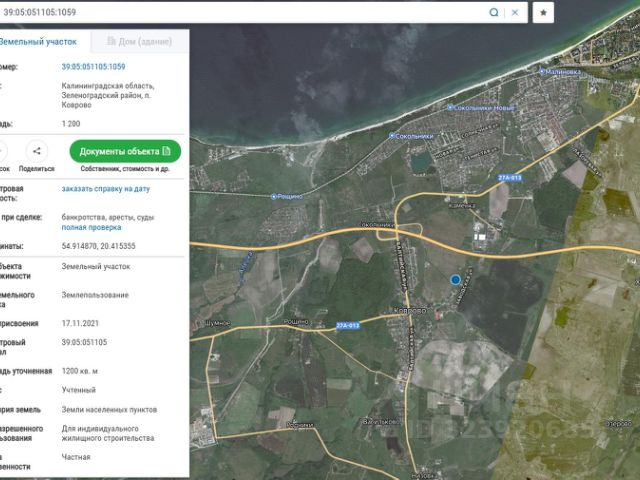Screen dimensions: 640x480
Task: Click the search magnifier icon
Action: point(494,12)
